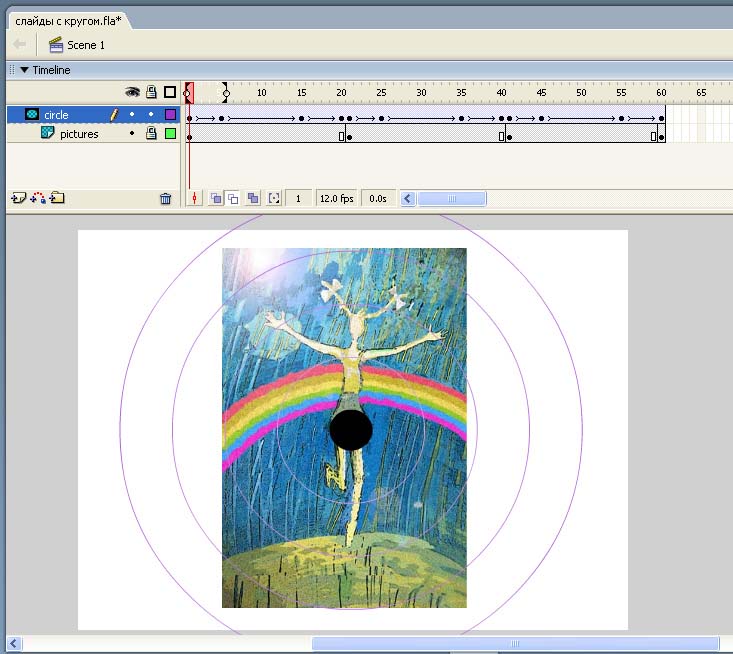Toggle show all layers as outlines
Viewport: 733px width, 654px height.
coord(170,92)
